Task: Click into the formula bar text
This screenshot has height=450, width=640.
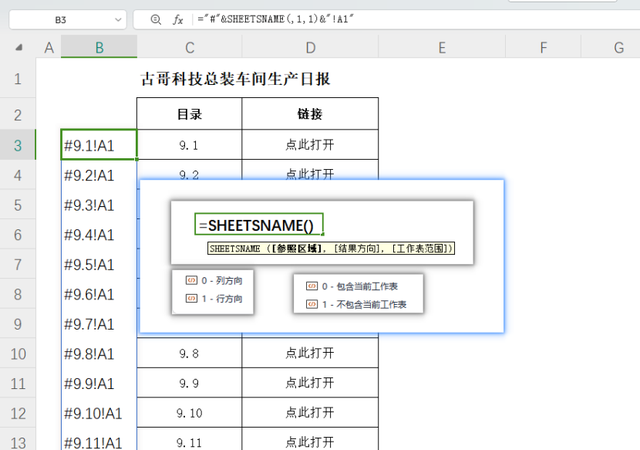Action: point(276,19)
